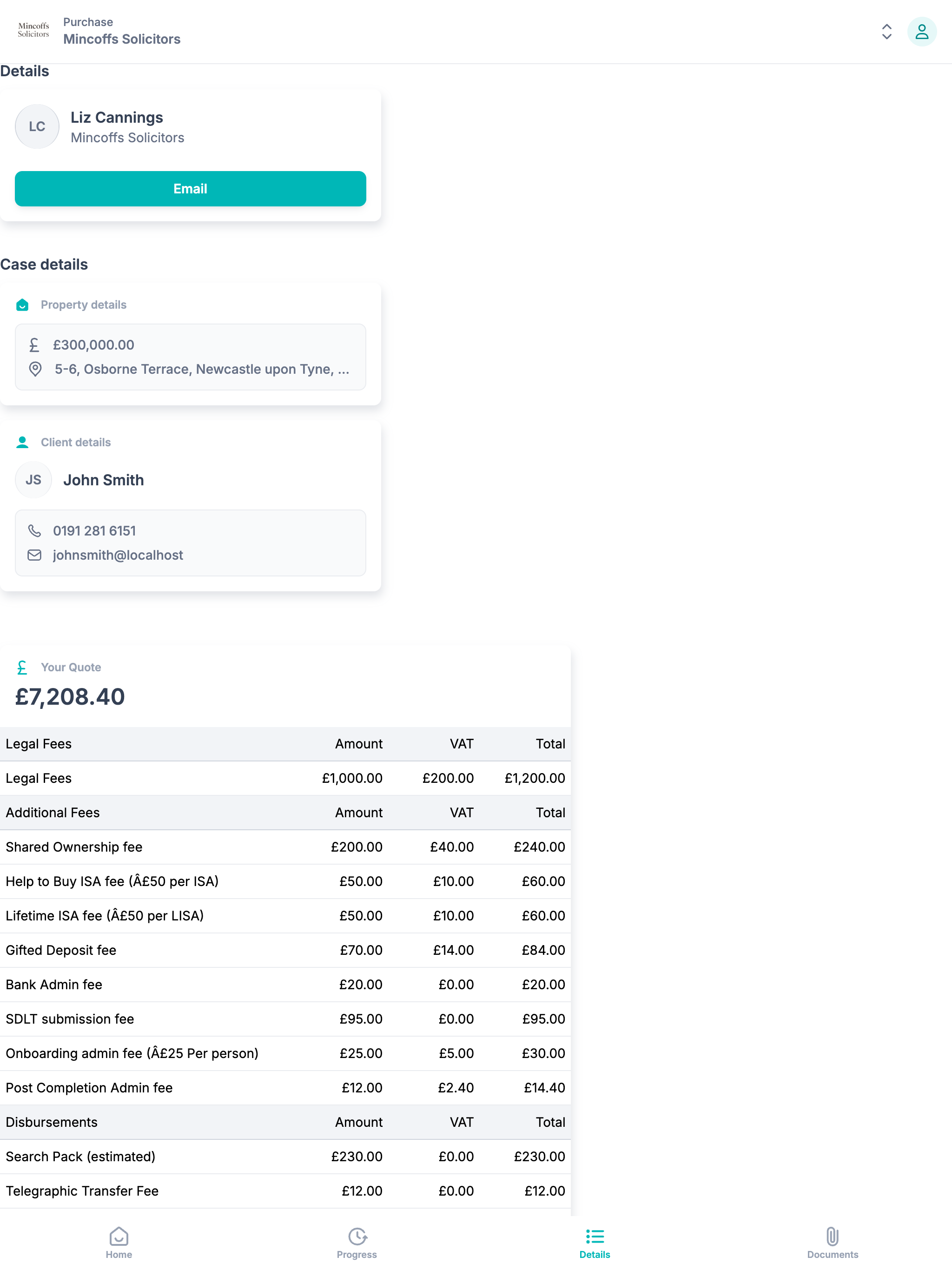Click the Bank Admin fee row label
952x1270 pixels.
click(x=54, y=985)
